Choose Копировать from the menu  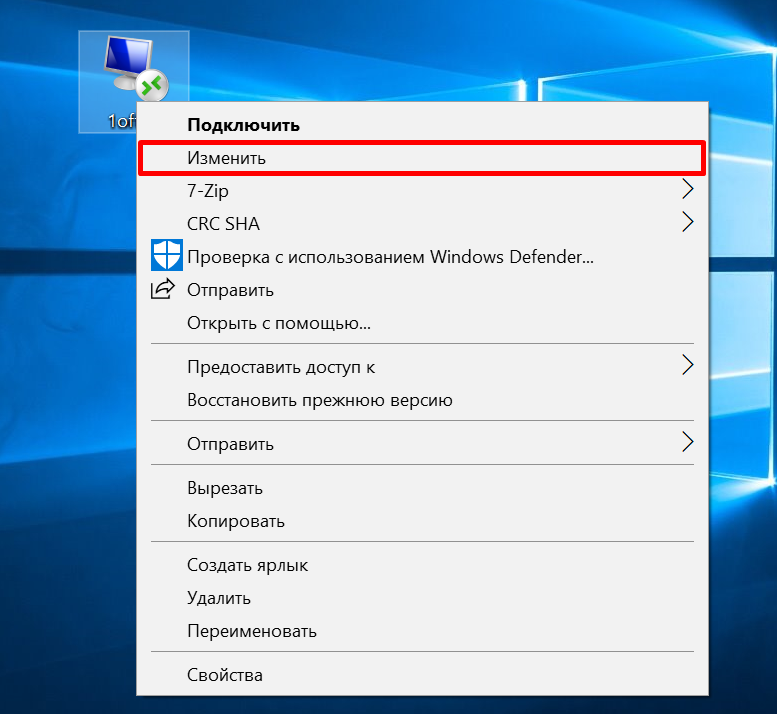pyautogui.click(x=422, y=521)
